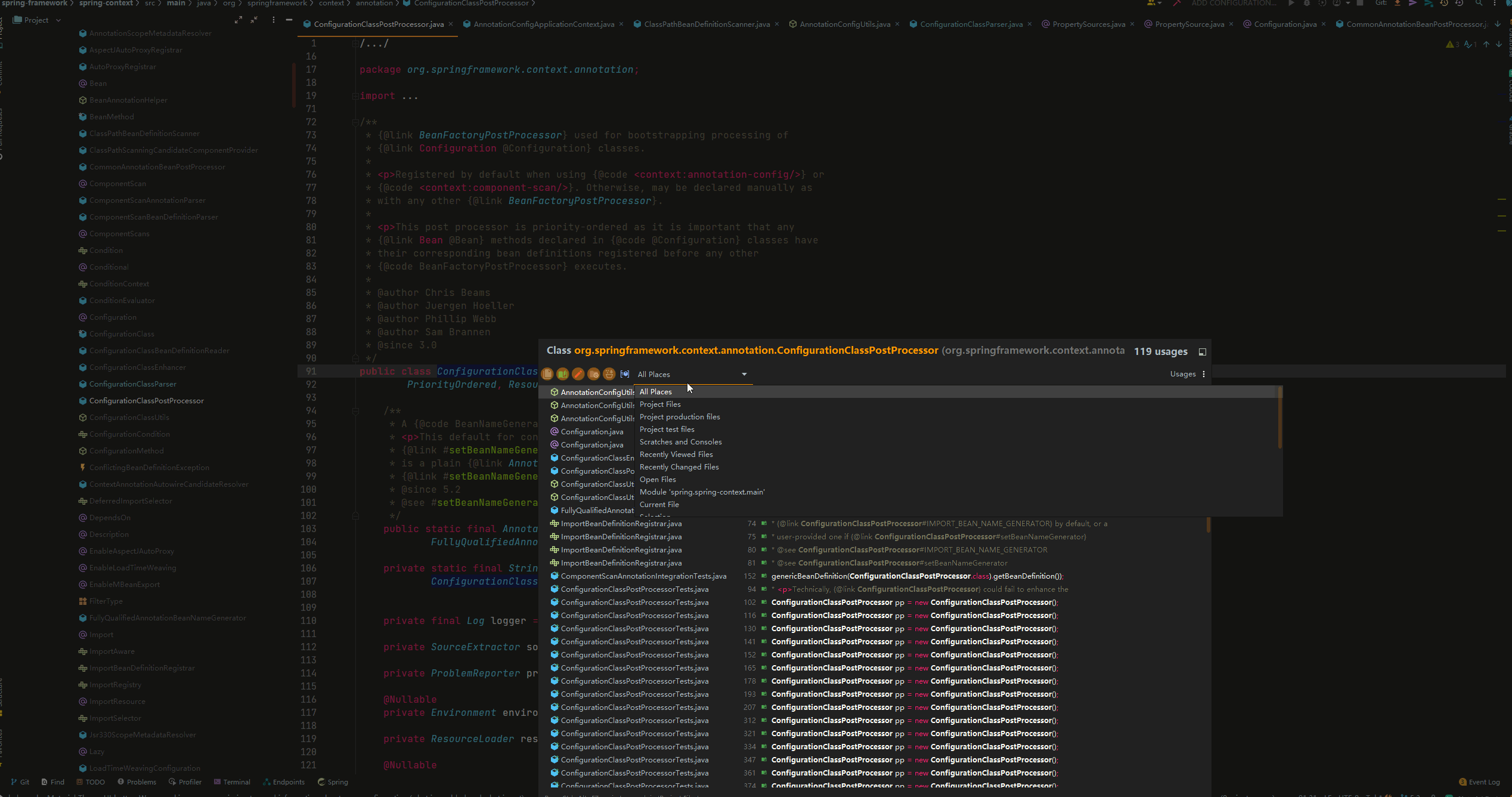Screen dimensions: 1512x797
Task: Toggle the write access pencil filter
Action: point(578,374)
